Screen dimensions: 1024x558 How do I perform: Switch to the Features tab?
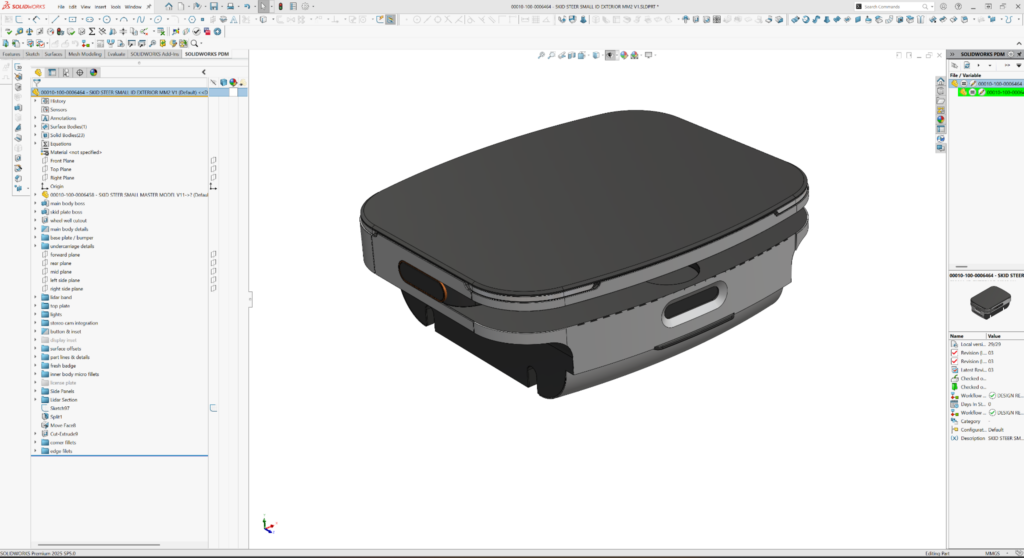(x=11, y=54)
